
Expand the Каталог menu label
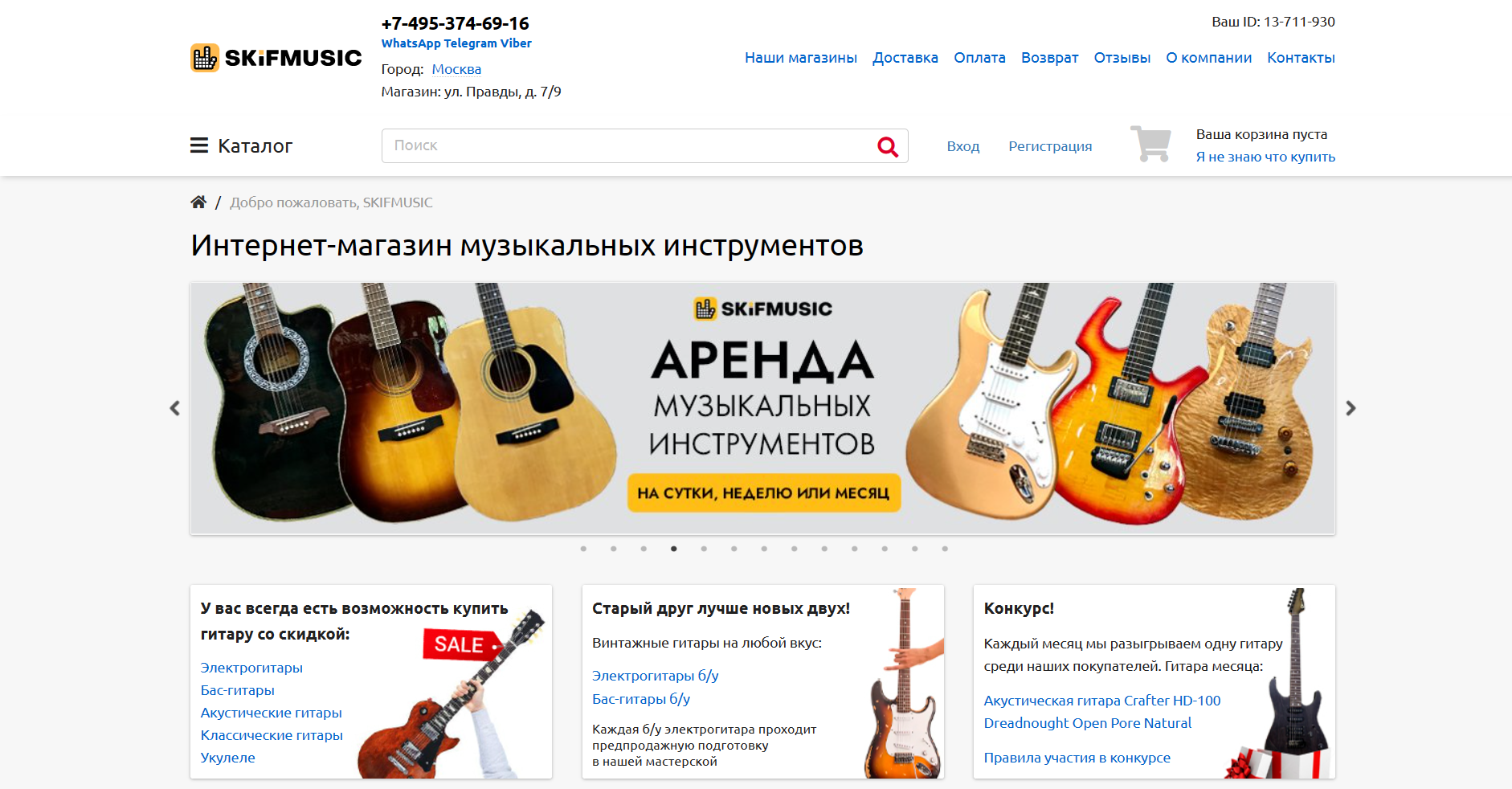(x=255, y=146)
